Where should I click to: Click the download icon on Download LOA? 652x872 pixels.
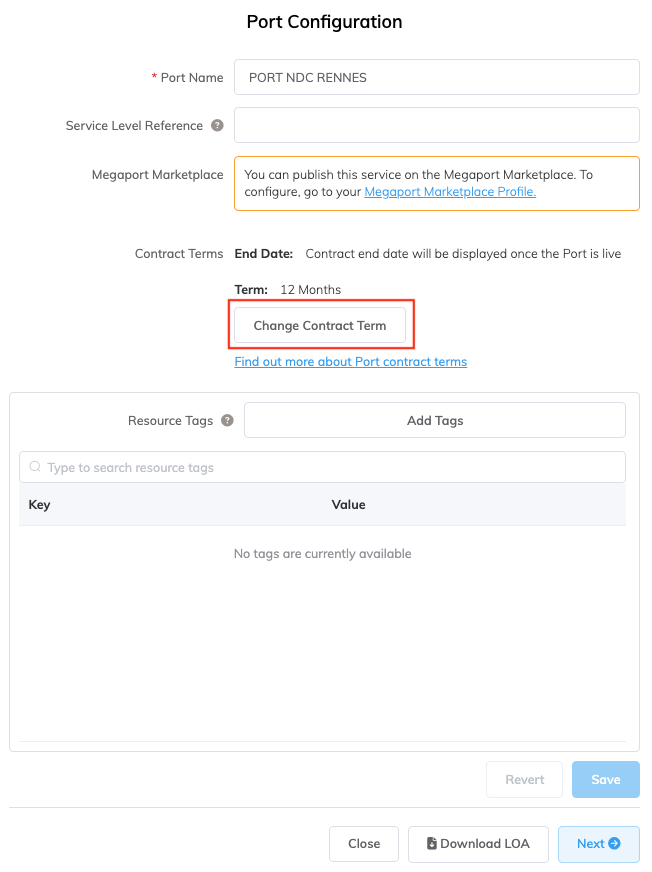pos(432,844)
